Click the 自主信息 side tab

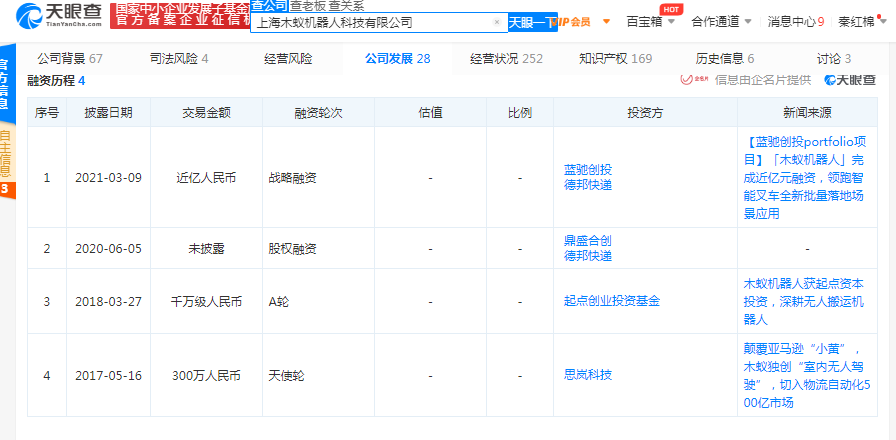pyautogui.click(x=5, y=154)
